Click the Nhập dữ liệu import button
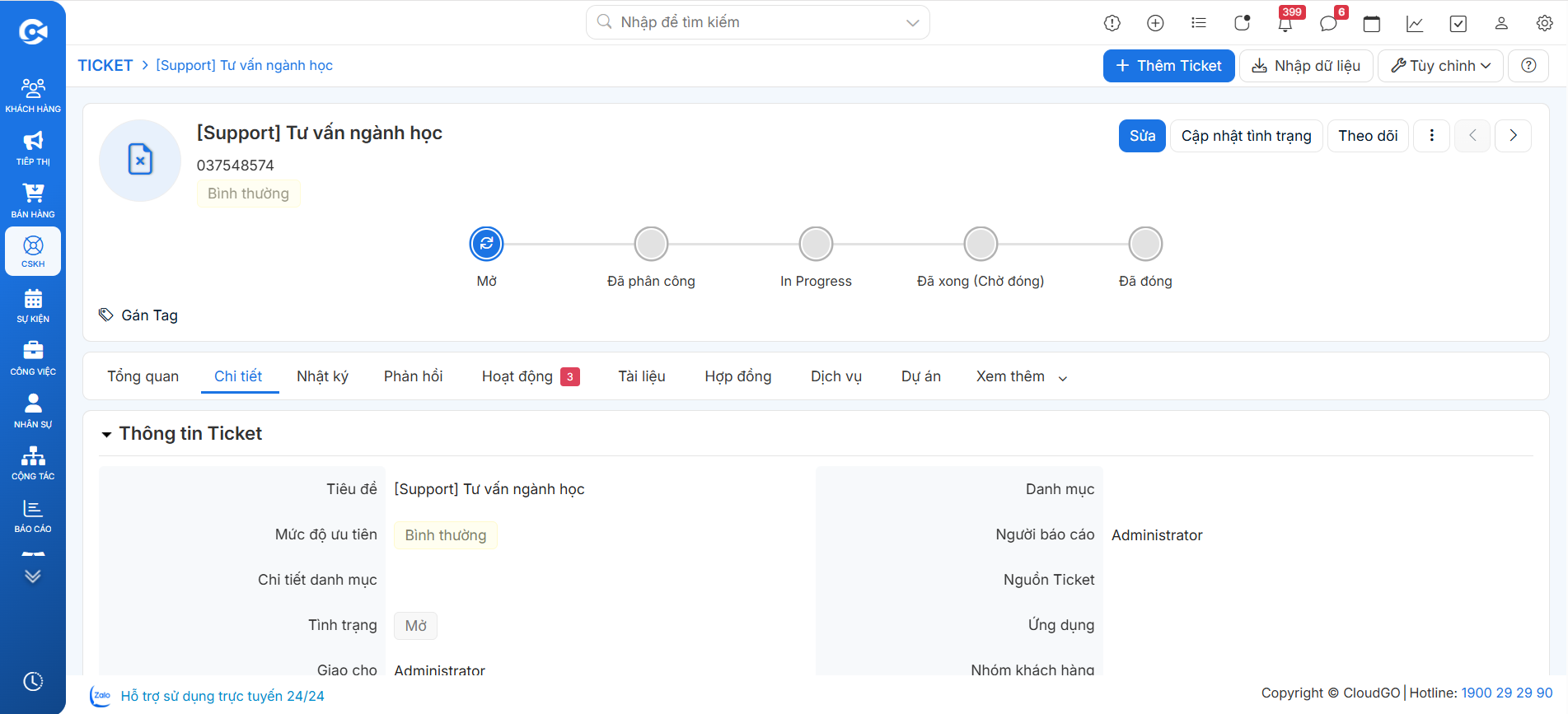This screenshot has width=1568, height=714. coord(1306,66)
